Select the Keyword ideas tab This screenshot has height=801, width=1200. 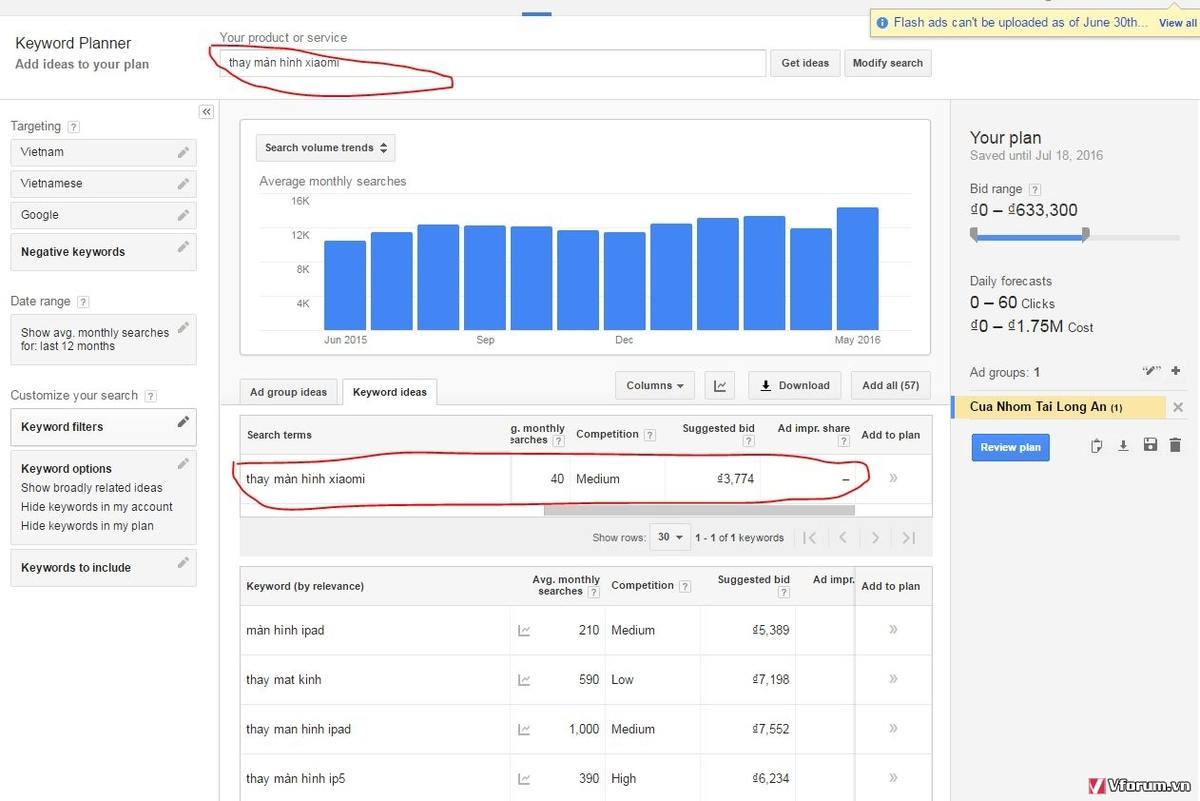390,392
